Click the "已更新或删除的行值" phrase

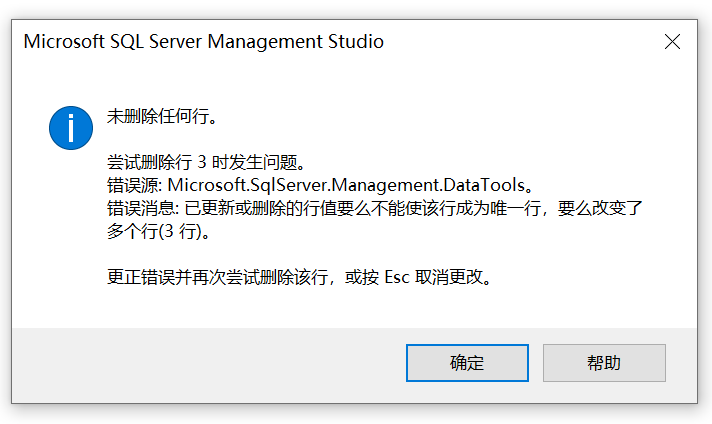tap(265, 208)
